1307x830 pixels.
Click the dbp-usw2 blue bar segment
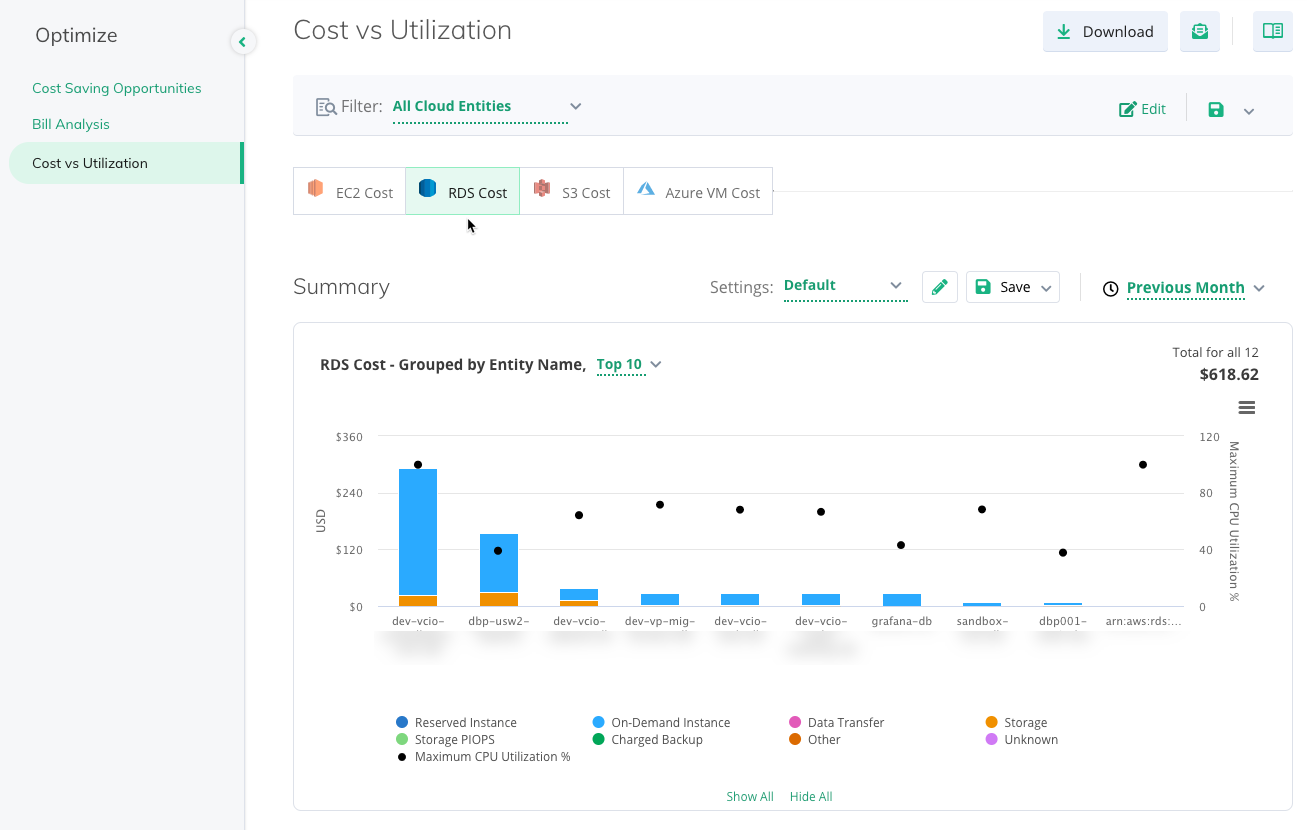(x=499, y=563)
